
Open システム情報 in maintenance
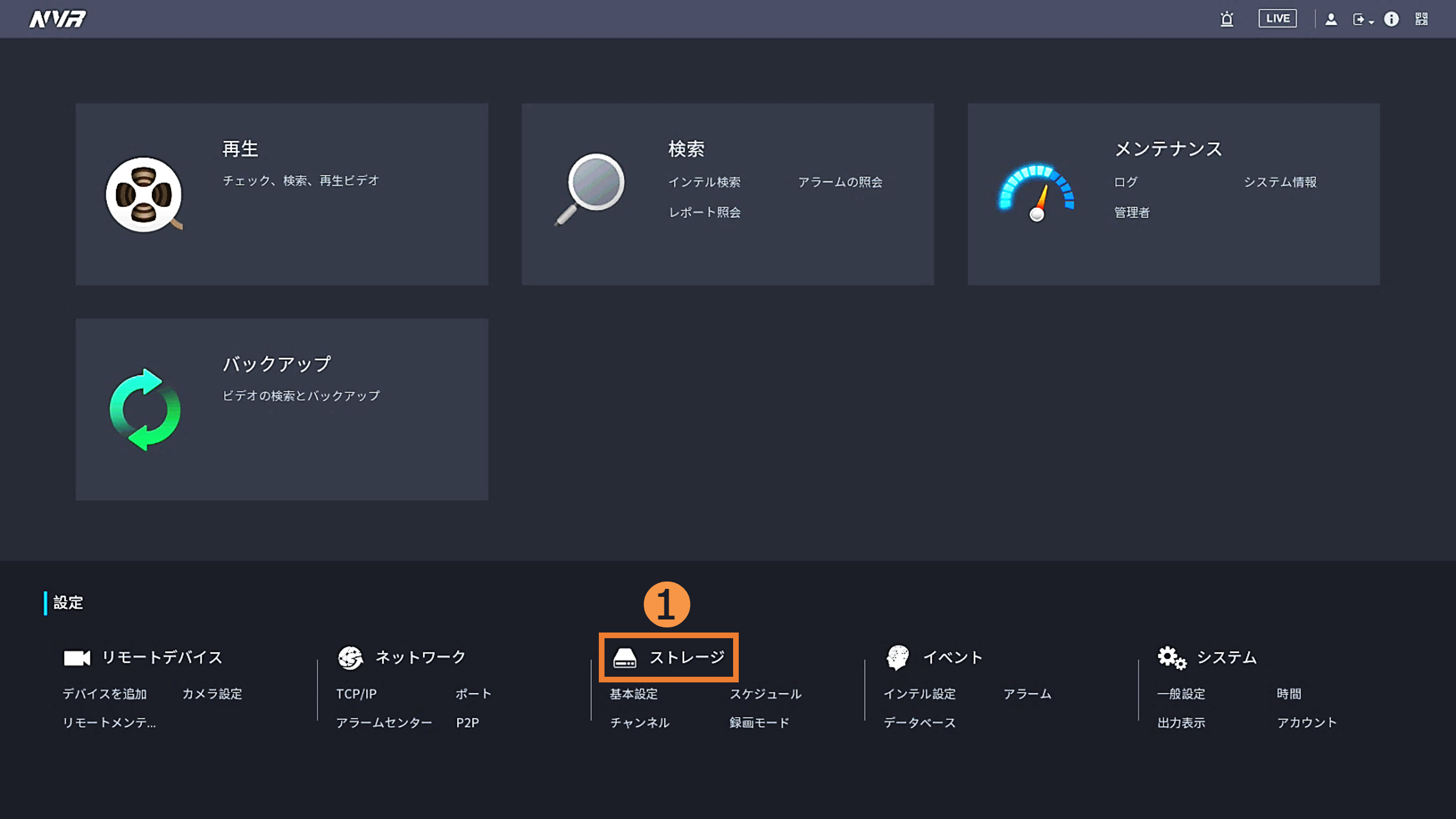pyautogui.click(x=1280, y=182)
